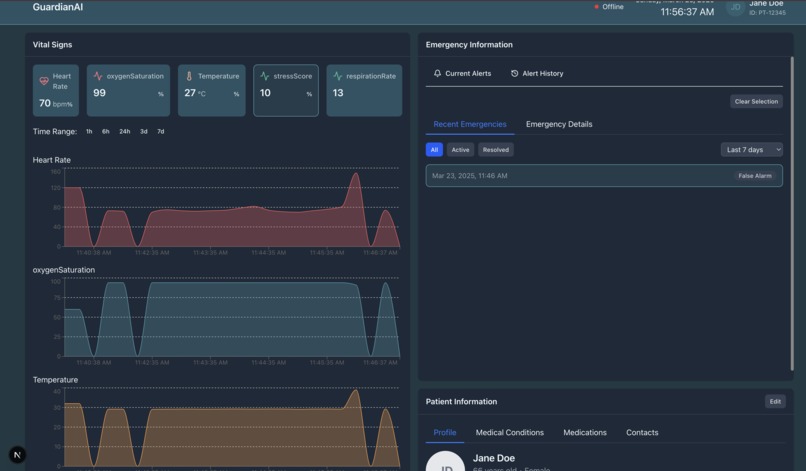The width and height of the screenshot is (806, 471).
Task: Open the Emergency Details tab
Action: tap(559, 124)
